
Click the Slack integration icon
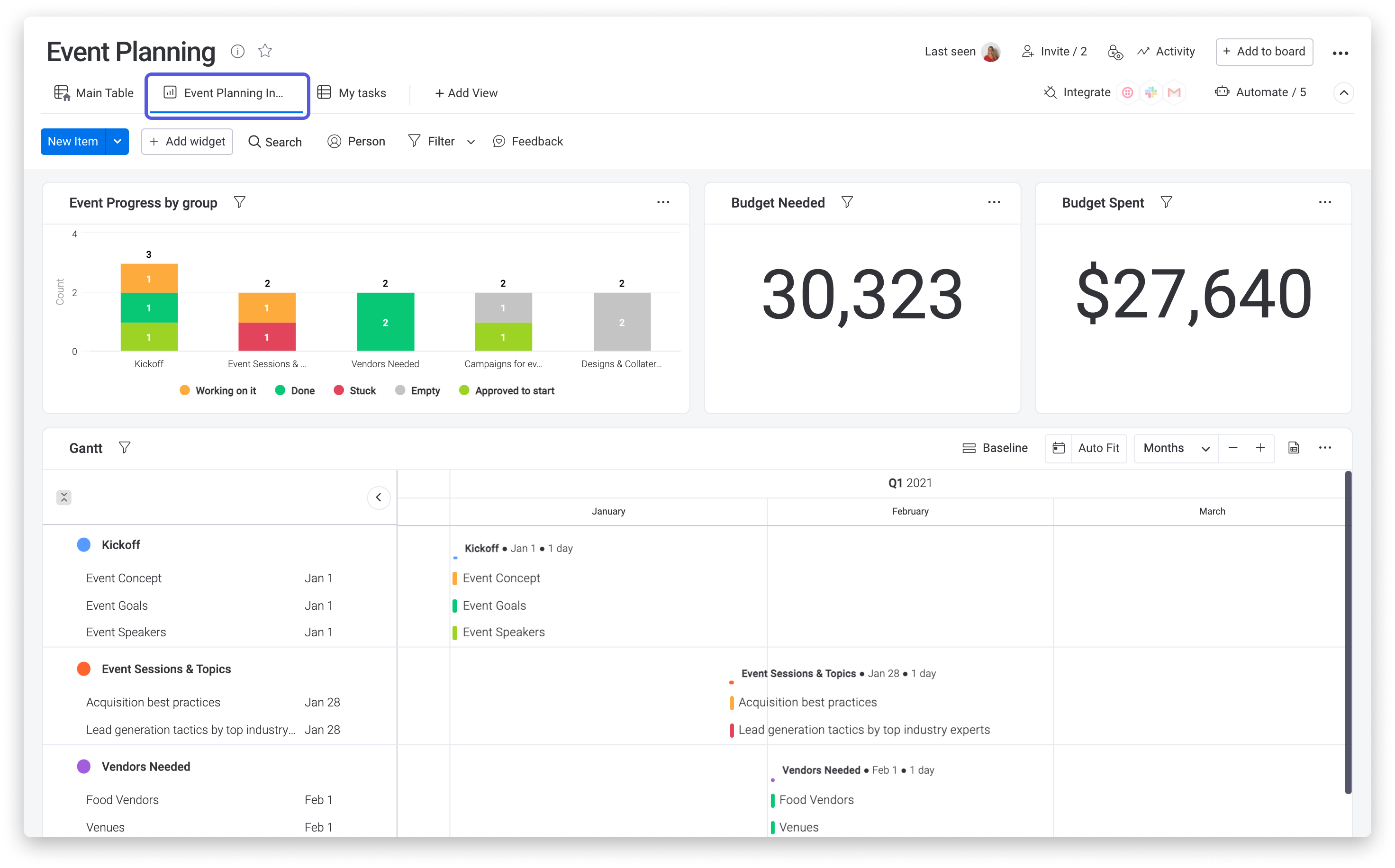(1151, 92)
